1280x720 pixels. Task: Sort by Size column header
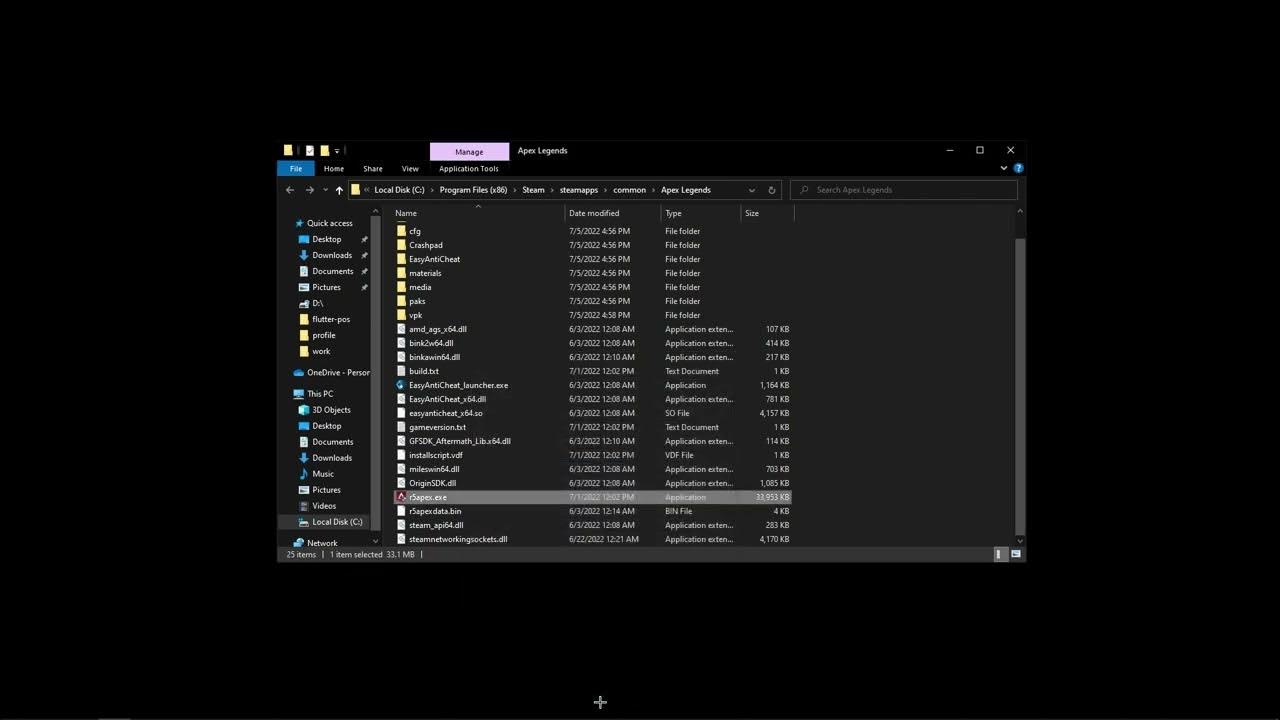point(767,213)
